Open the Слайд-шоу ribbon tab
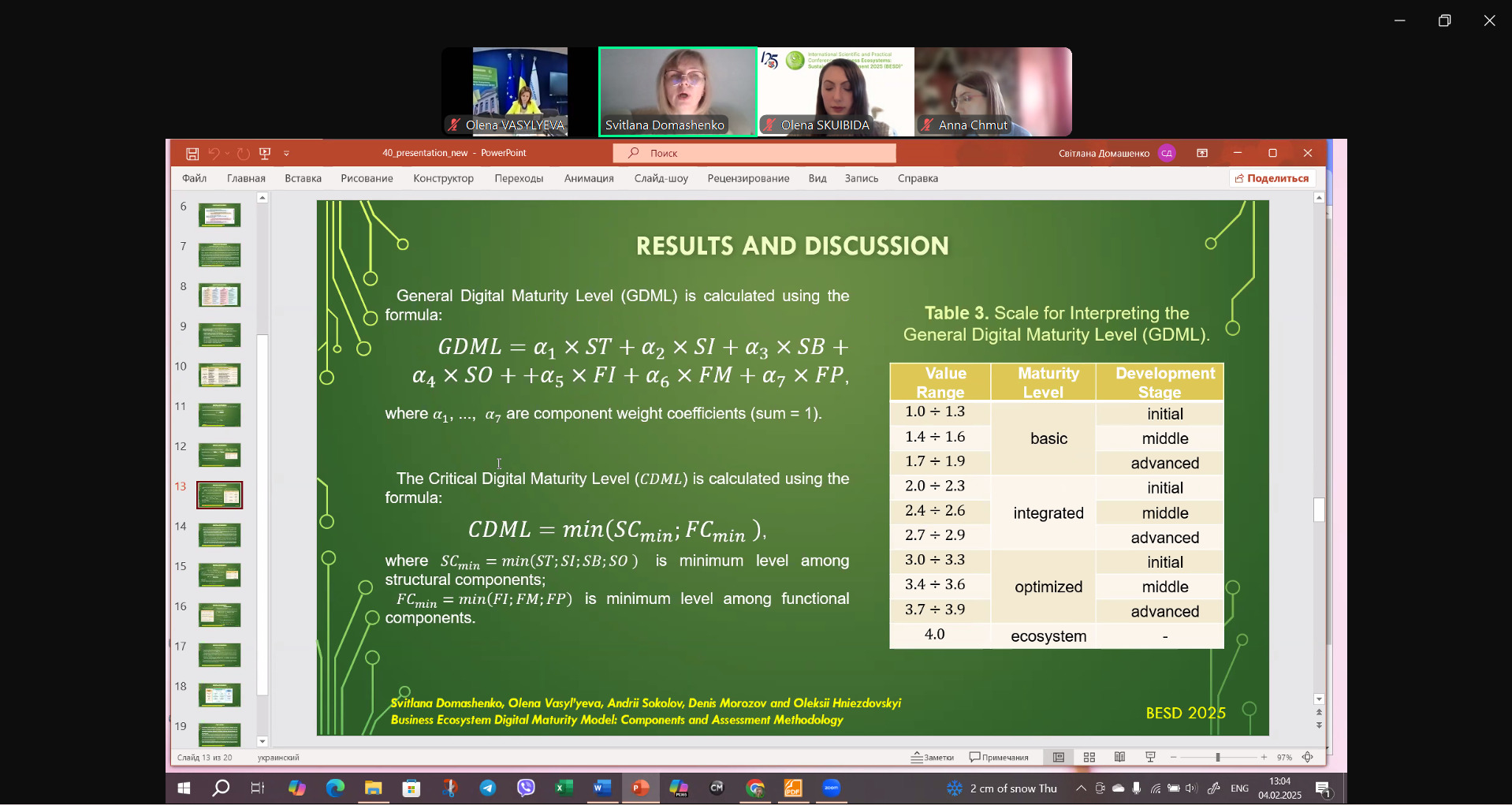Image resolution: width=1512 pixels, height=805 pixels. pos(661,179)
